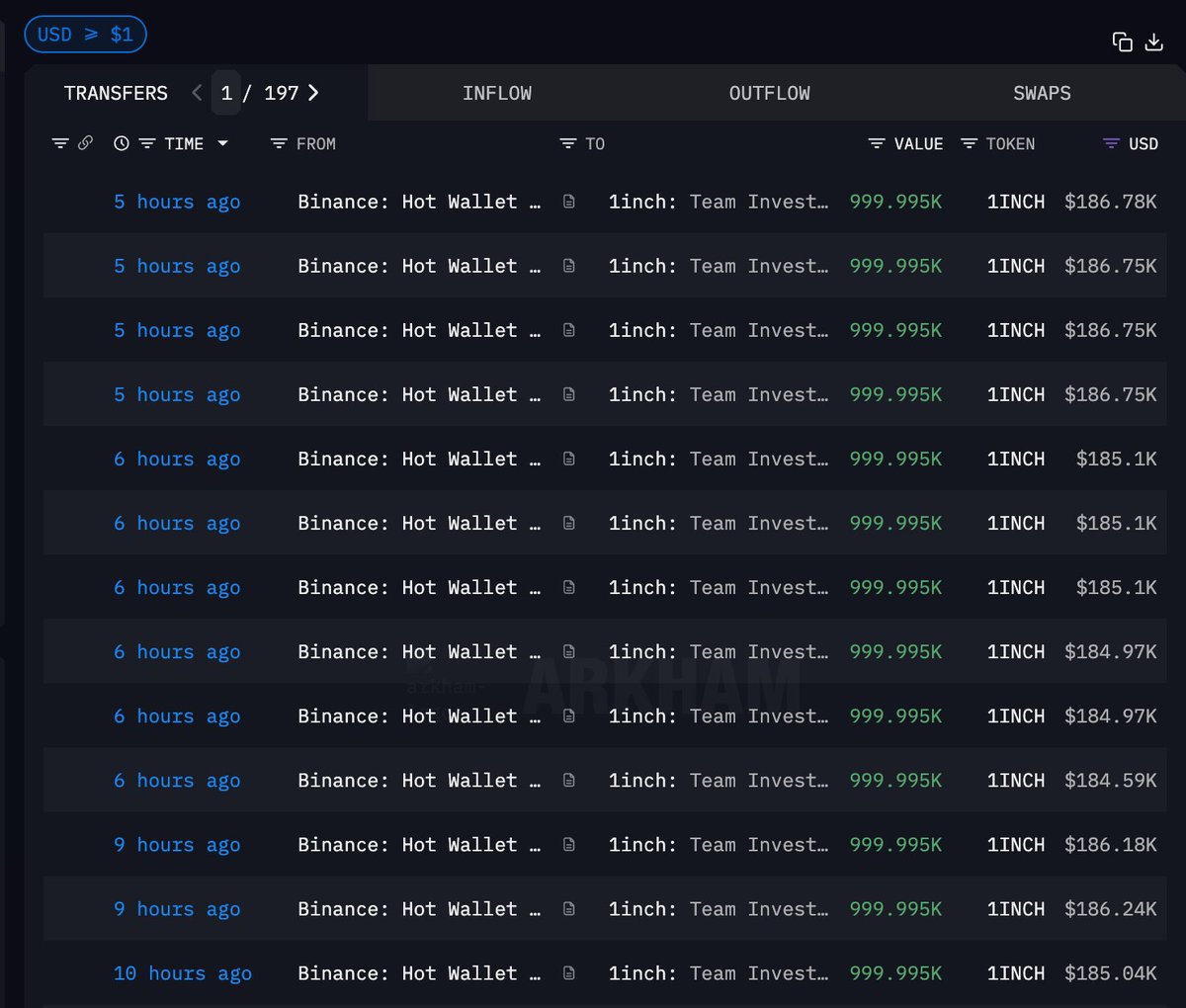Open '6 hours ago' link in $184.59K row
The height and width of the screenshot is (1008, 1186).
177,781
